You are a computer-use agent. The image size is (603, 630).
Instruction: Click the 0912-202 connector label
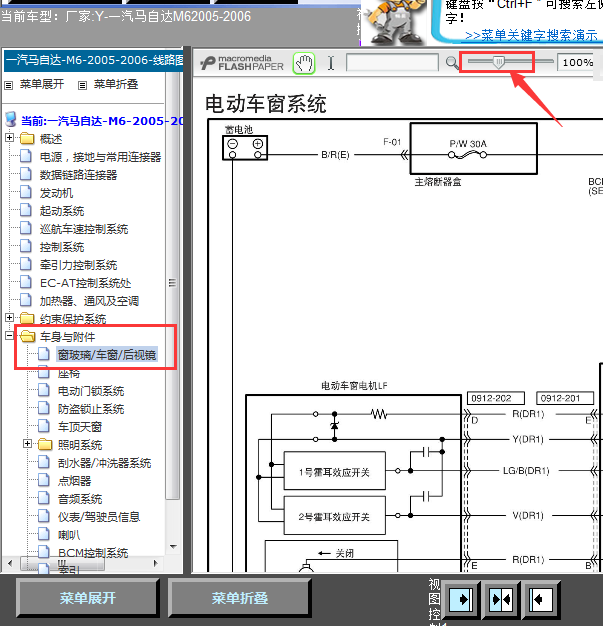click(x=495, y=398)
